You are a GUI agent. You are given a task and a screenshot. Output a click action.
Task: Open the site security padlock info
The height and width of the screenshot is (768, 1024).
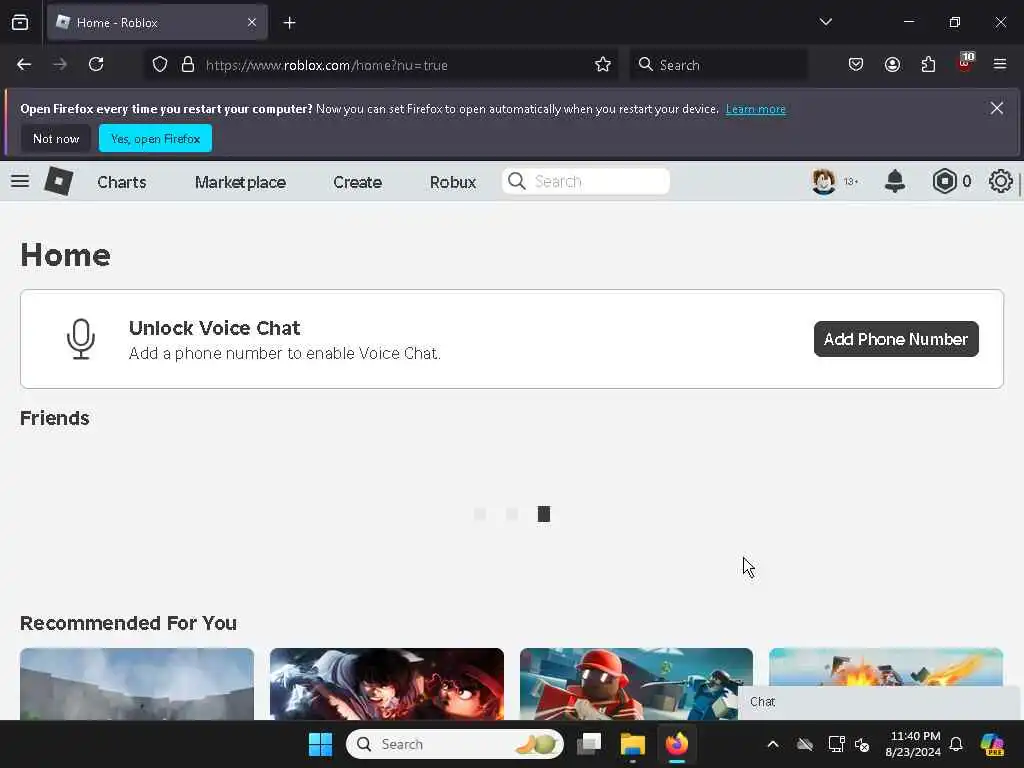[x=188, y=65]
